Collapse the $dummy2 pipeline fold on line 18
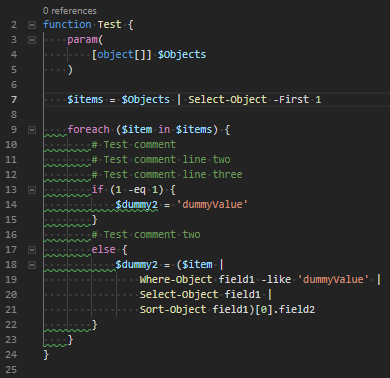This screenshot has width=390, height=378. point(32,265)
